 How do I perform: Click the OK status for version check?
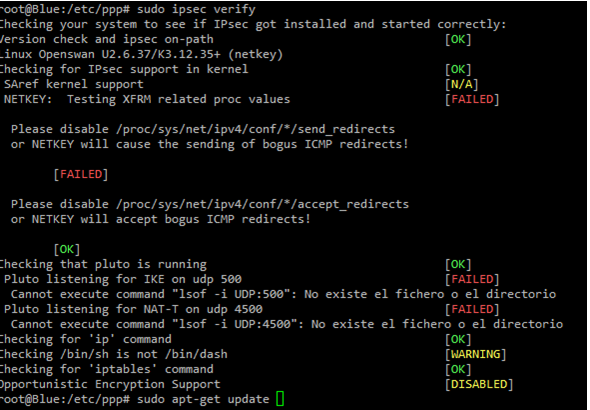click(458, 39)
